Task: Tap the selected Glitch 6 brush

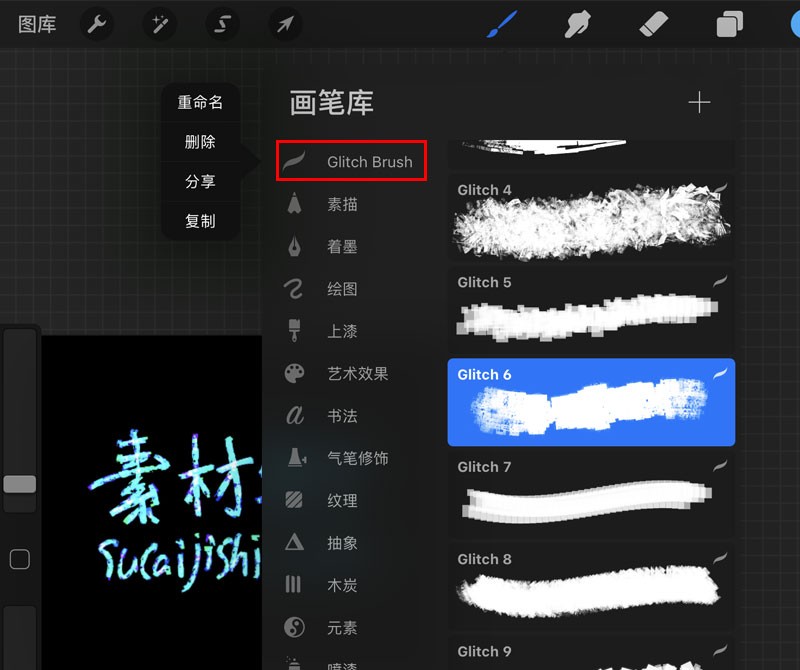Action: 591,402
